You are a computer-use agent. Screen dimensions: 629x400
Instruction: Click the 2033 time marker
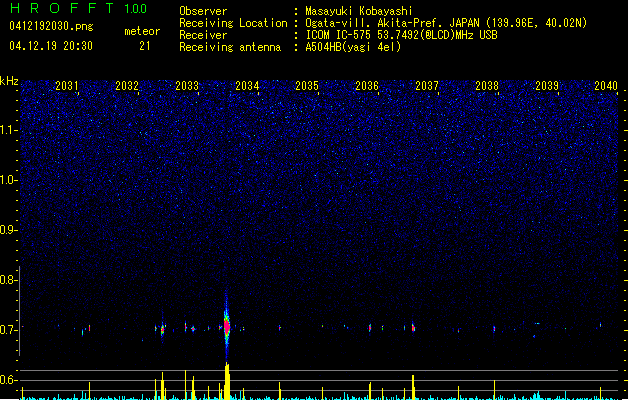click(x=187, y=86)
